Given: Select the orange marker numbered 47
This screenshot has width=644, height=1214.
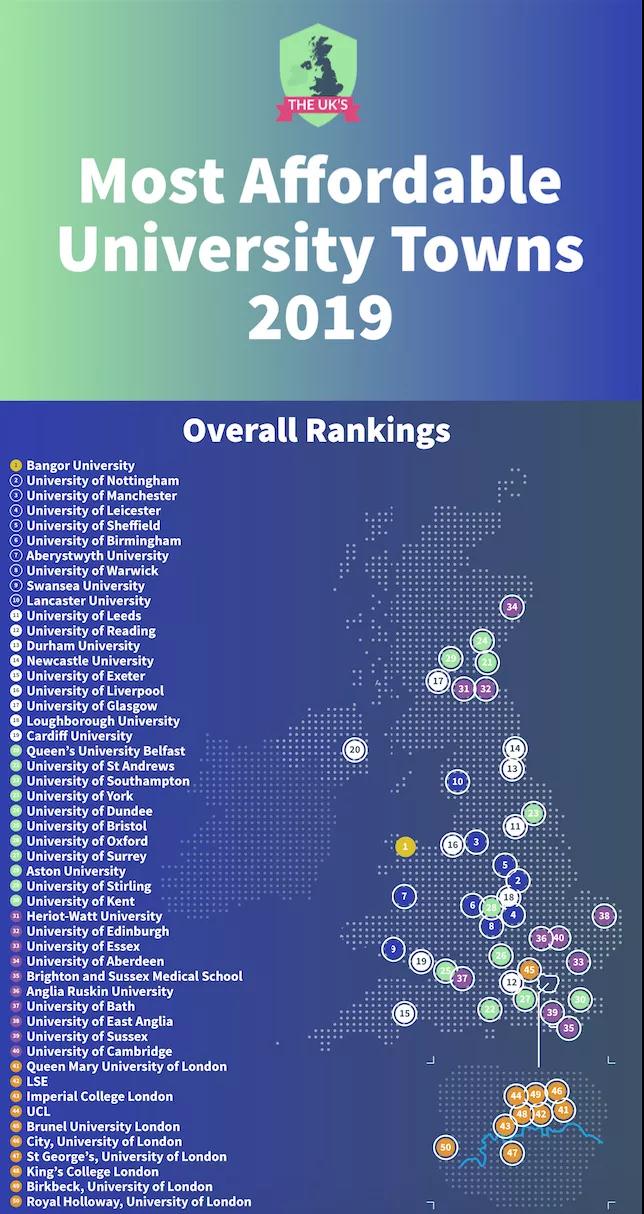Looking at the screenshot, I should click(512, 1153).
